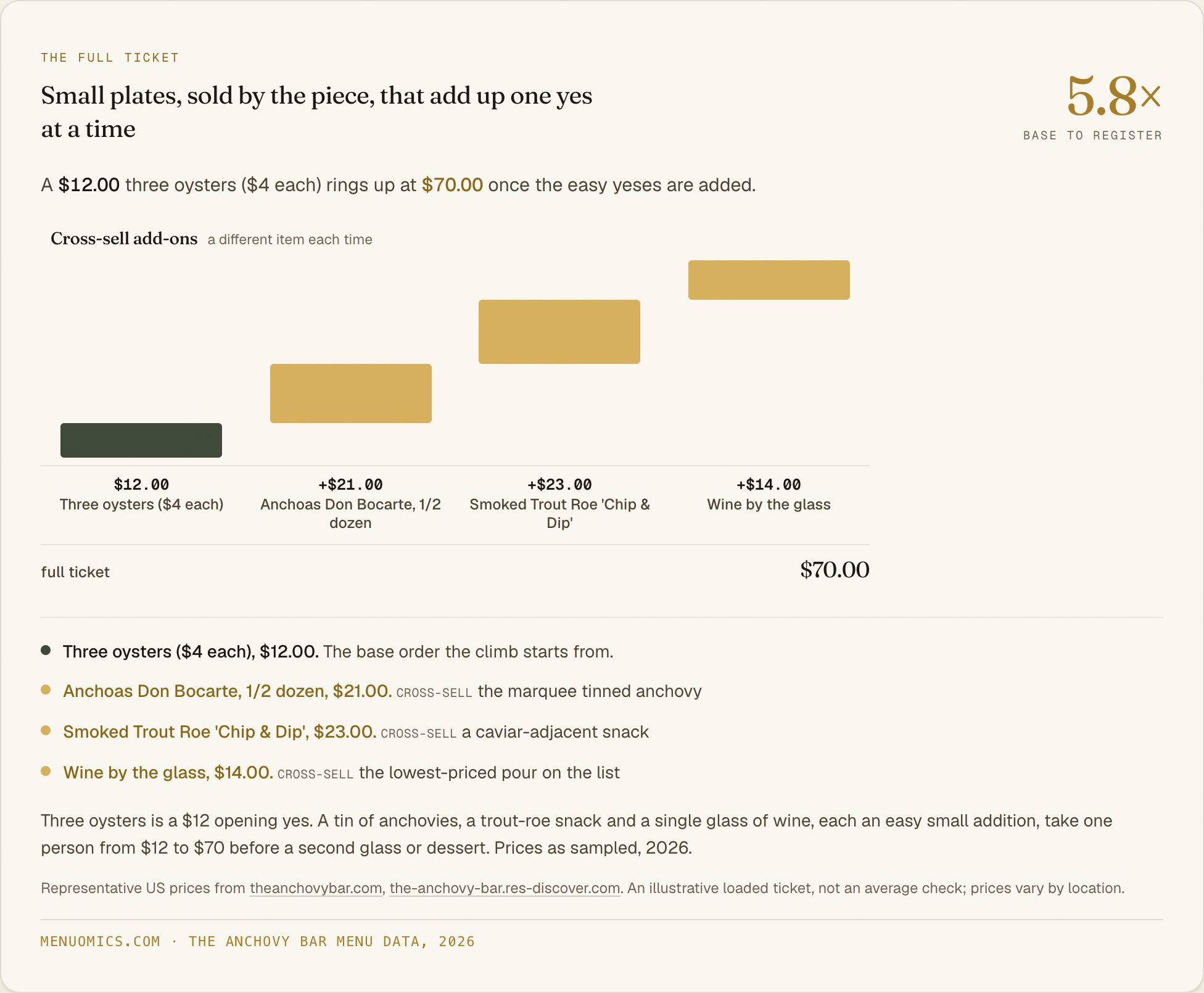Click the Cross-sell add-ons heading
Screen dimensions: 1204x993
click(x=124, y=239)
